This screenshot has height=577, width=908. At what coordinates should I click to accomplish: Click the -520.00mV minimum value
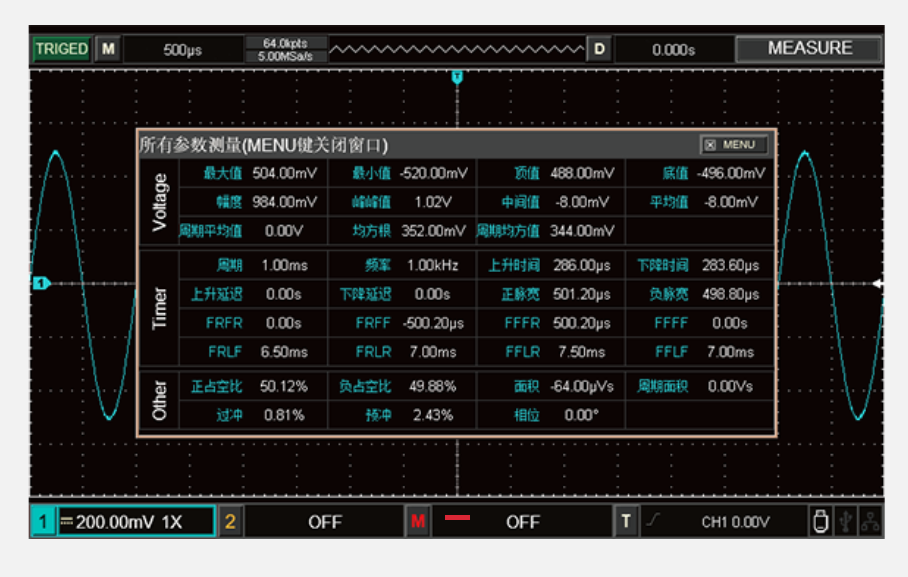click(x=433, y=173)
